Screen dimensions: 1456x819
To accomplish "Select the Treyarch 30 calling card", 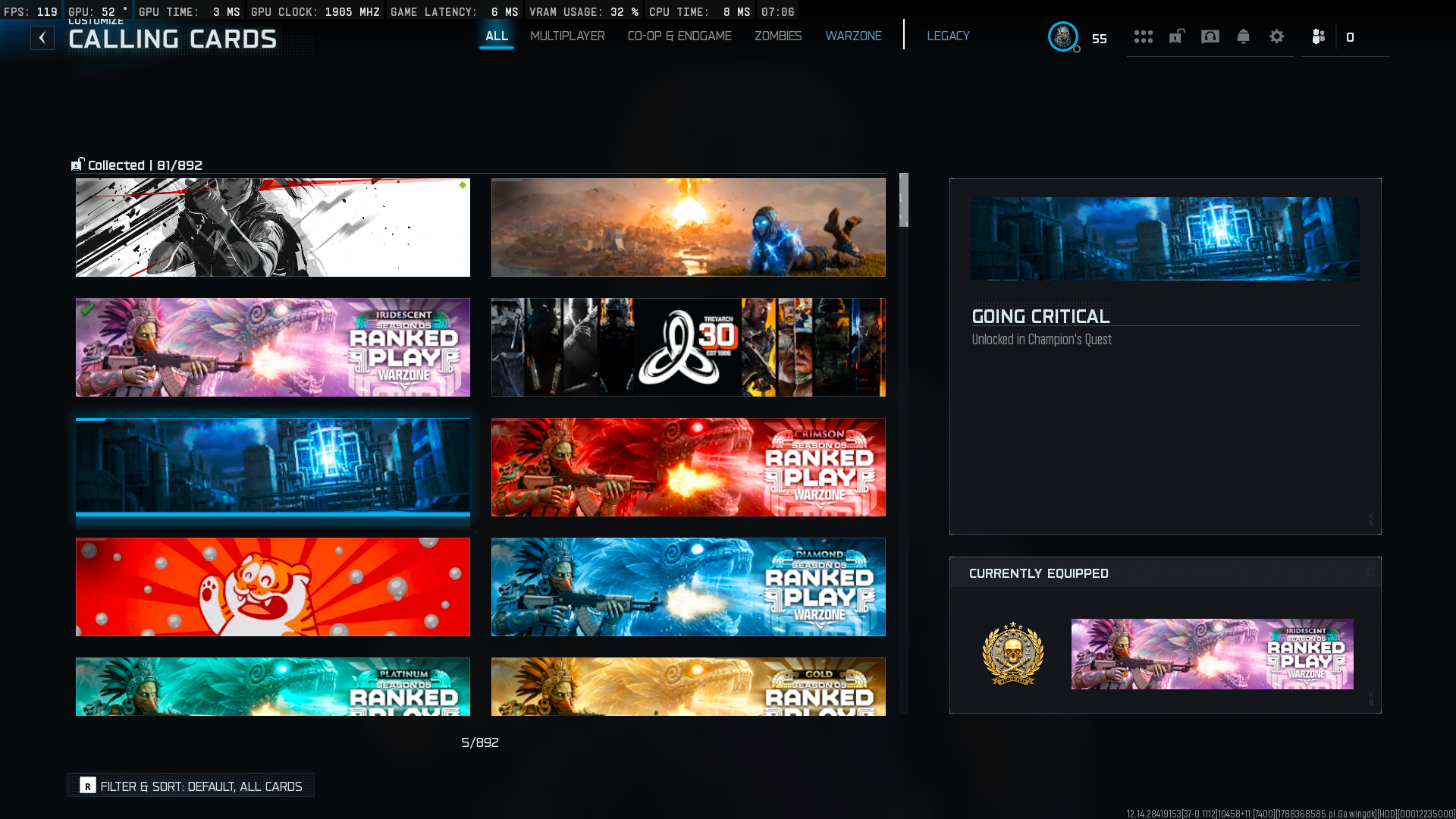I will pyautogui.click(x=689, y=347).
